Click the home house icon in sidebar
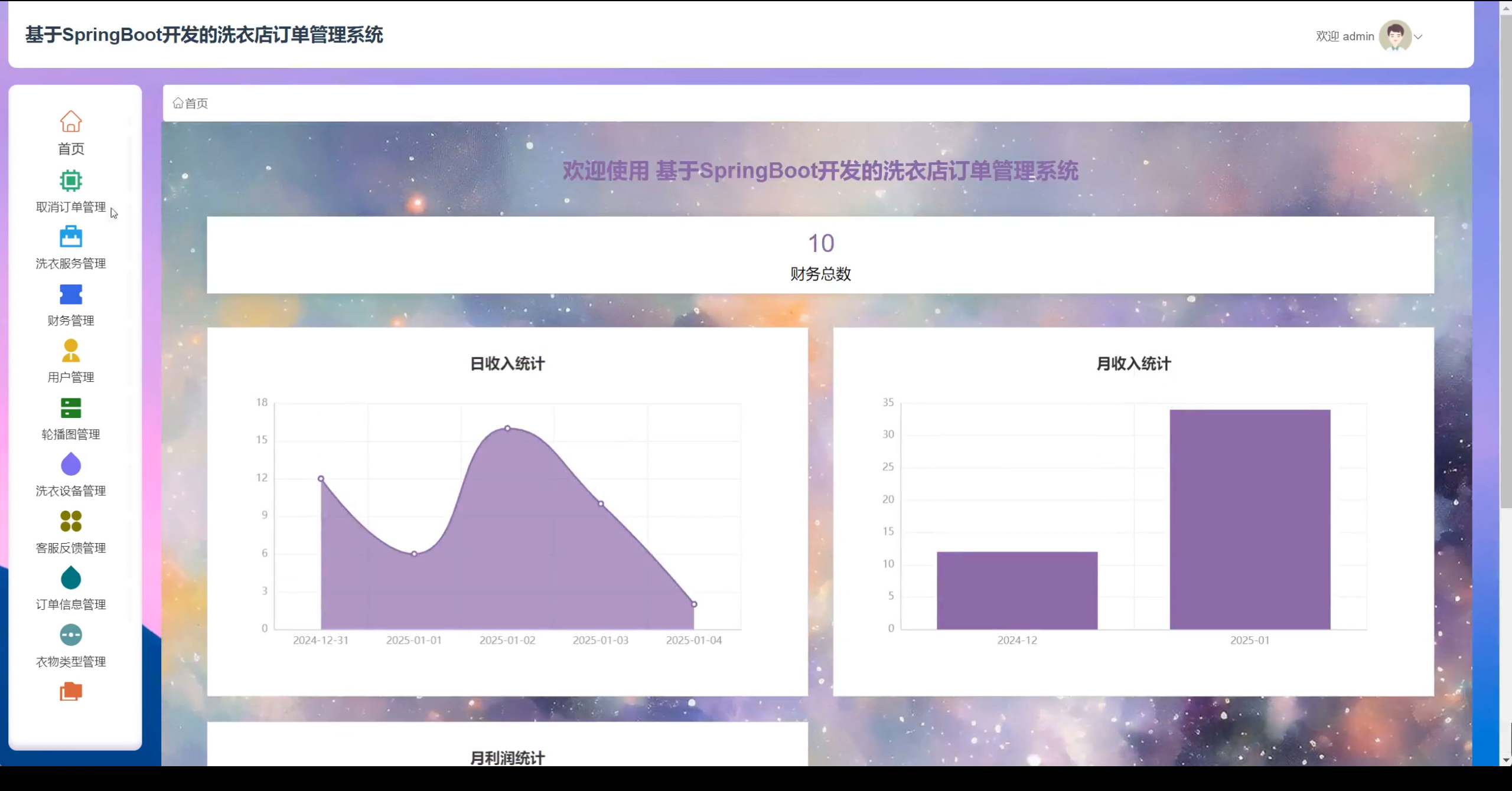Image resolution: width=1512 pixels, height=791 pixels. [71, 121]
